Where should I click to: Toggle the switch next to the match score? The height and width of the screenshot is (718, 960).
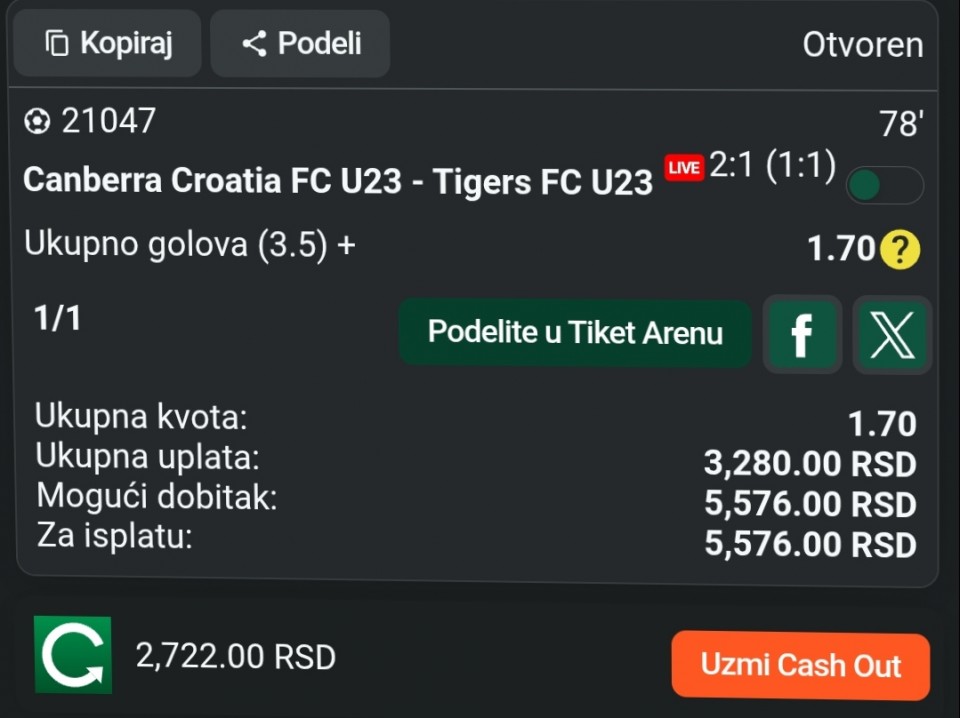click(x=884, y=185)
